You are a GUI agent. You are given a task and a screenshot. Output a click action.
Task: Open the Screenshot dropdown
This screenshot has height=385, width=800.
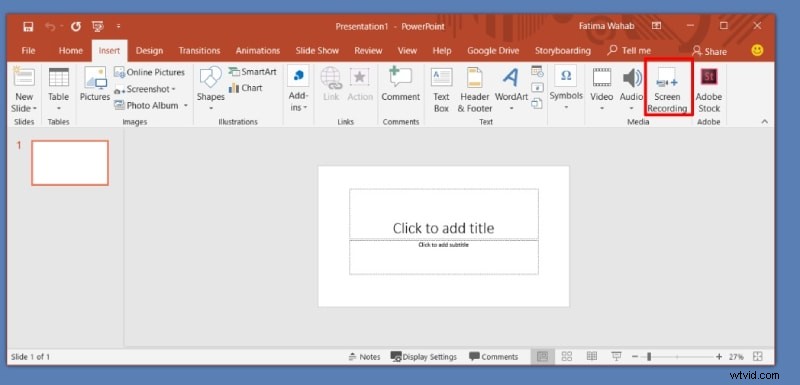pyautogui.click(x=145, y=89)
